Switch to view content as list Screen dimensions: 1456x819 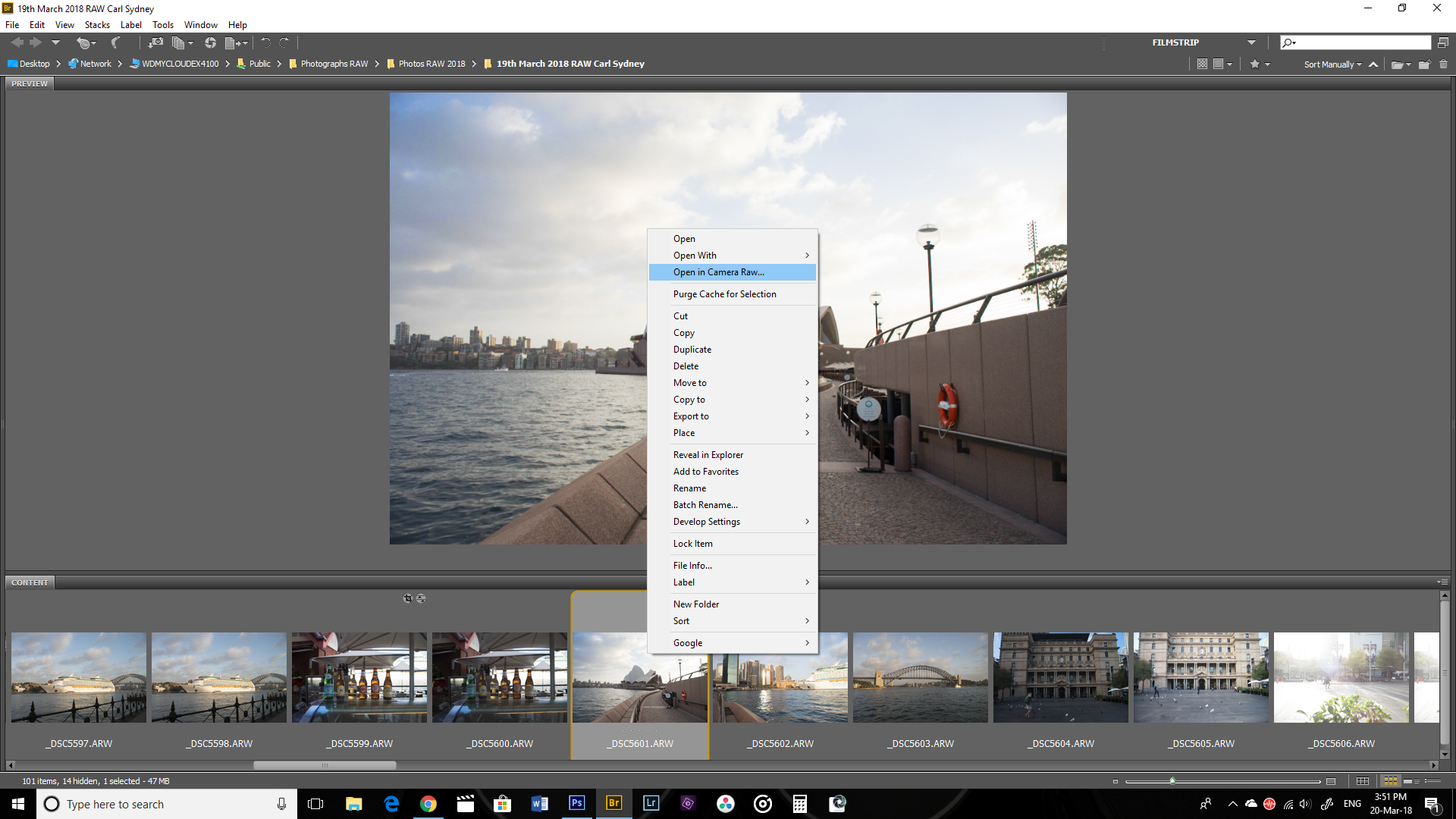pos(1432,781)
